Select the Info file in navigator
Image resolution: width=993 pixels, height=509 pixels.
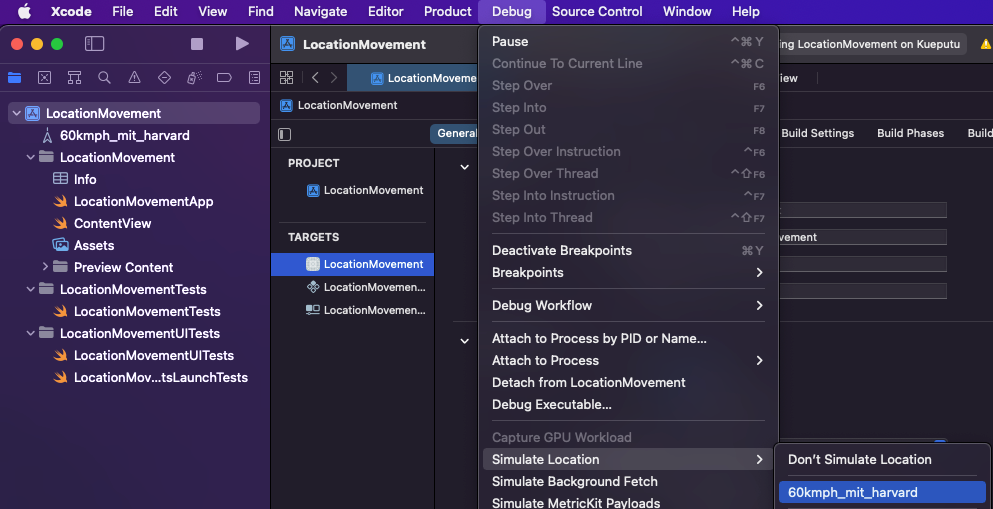[x=85, y=179]
